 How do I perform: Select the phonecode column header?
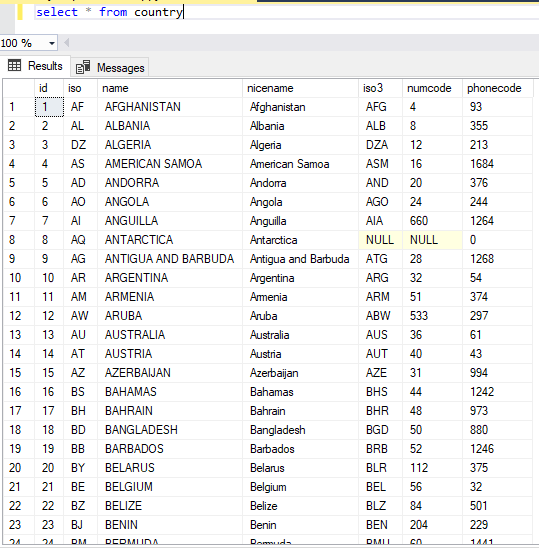click(x=498, y=88)
